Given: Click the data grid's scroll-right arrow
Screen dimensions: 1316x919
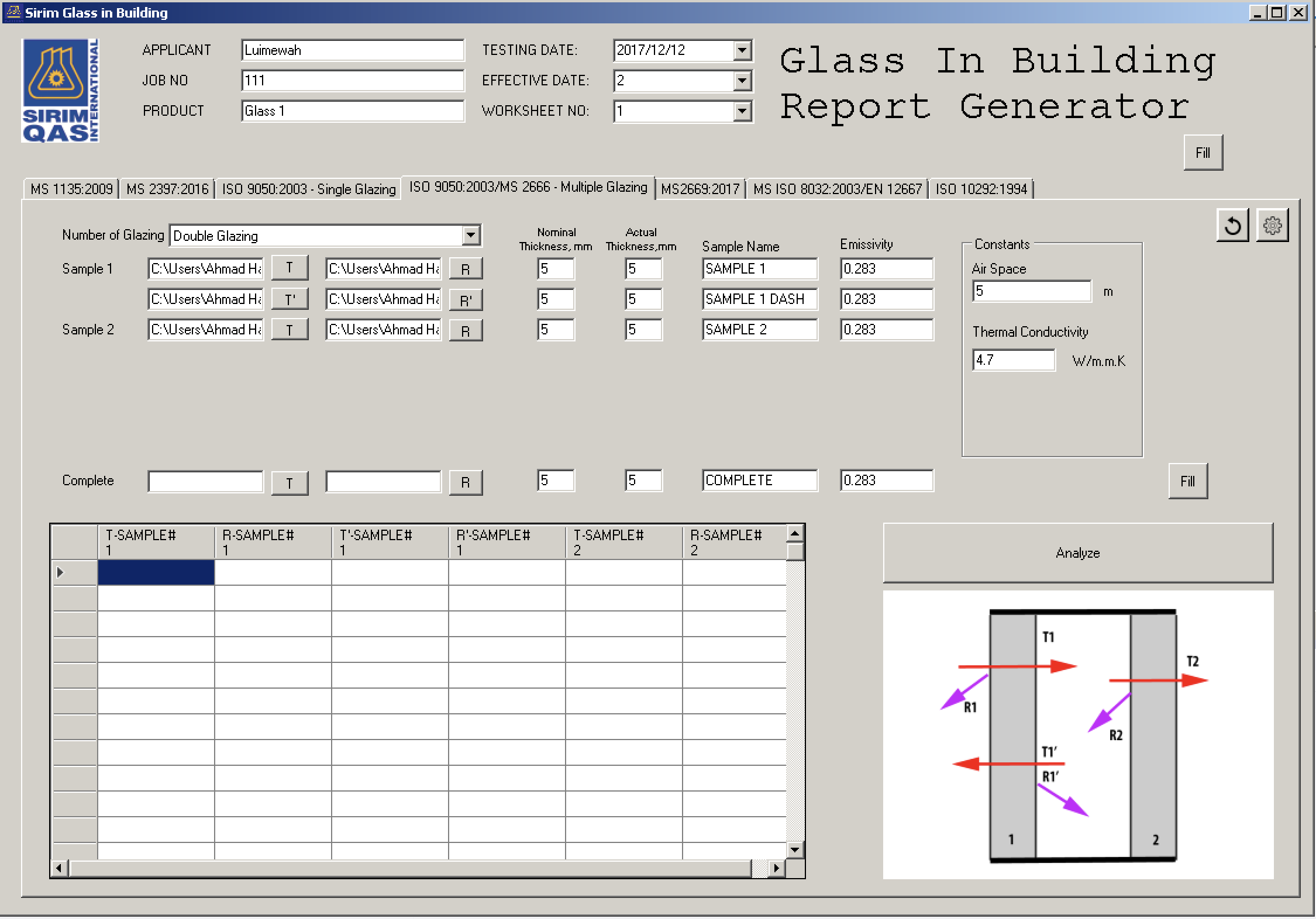Looking at the screenshot, I should 776,868.
